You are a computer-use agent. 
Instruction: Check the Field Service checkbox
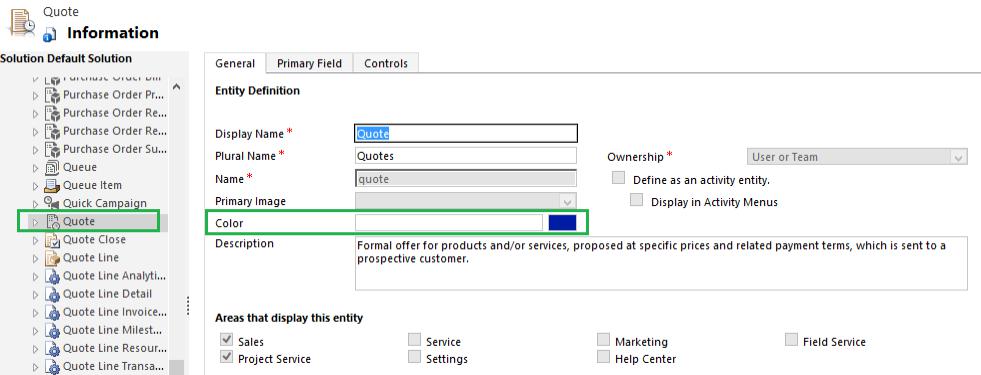point(791,340)
